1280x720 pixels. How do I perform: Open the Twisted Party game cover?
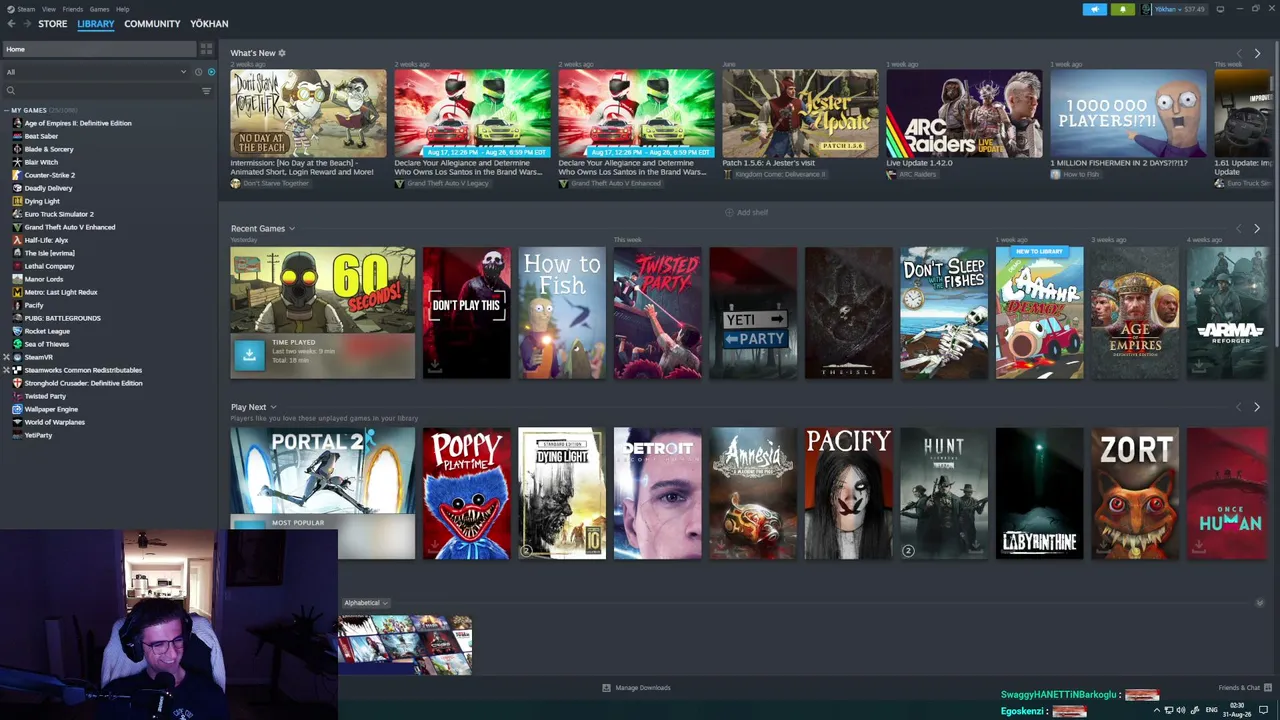[x=657, y=313]
